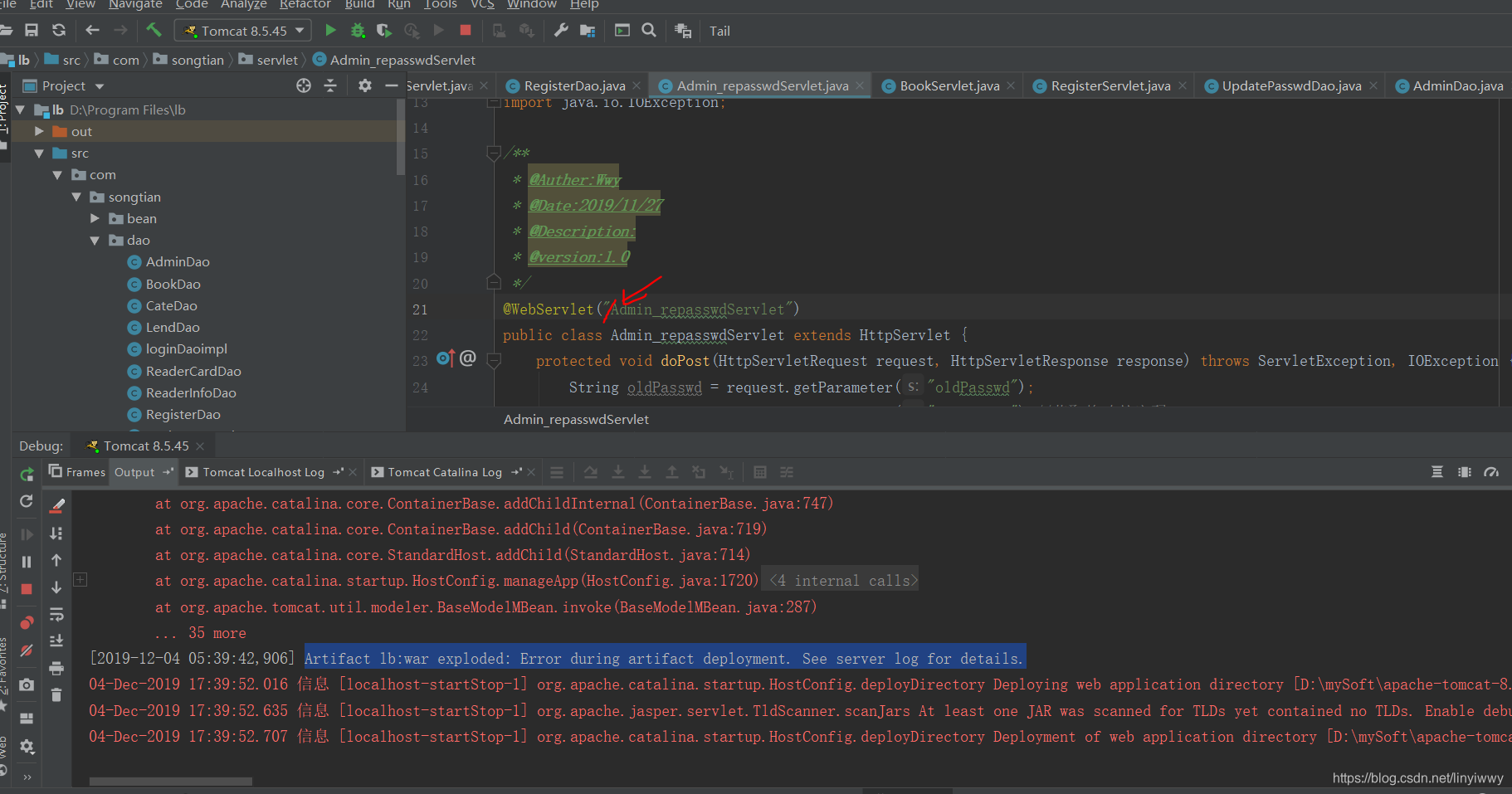Image resolution: width=1512 pixels, height=794 pixels.
Task: Open Project Structure icon in toolbar
Action: [x=588, y=31]
